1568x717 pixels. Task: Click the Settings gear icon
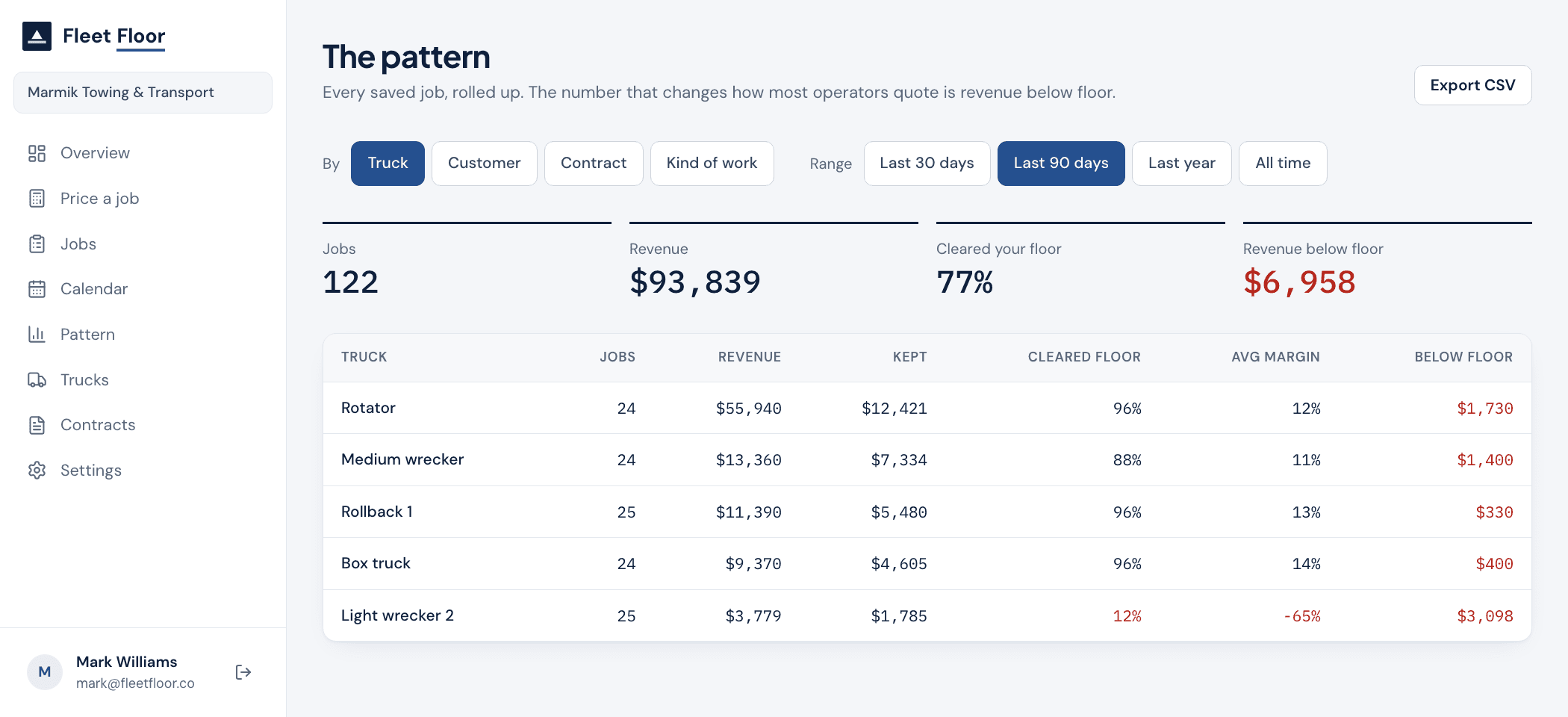coord(37,471)
